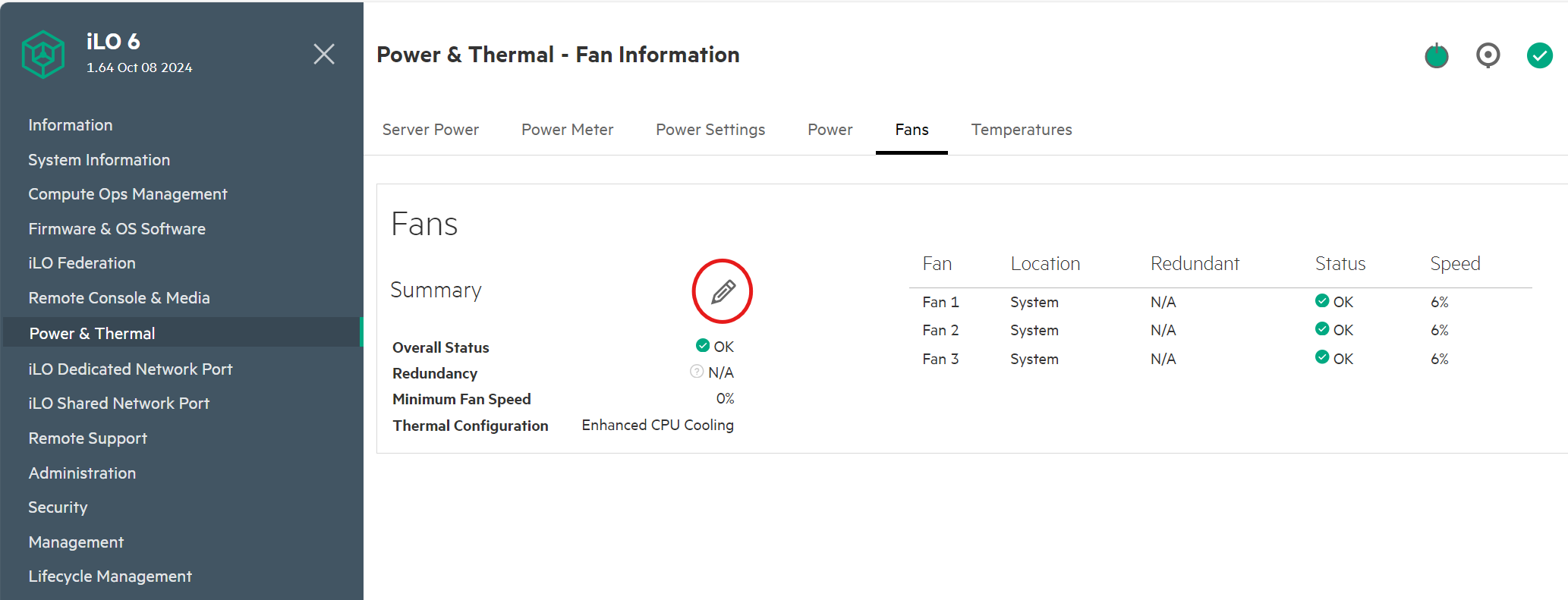The height and width of the screenshot is (600, 1568).
Task: Click Fan 1 OK status icon
Action: coord(1322,300)
